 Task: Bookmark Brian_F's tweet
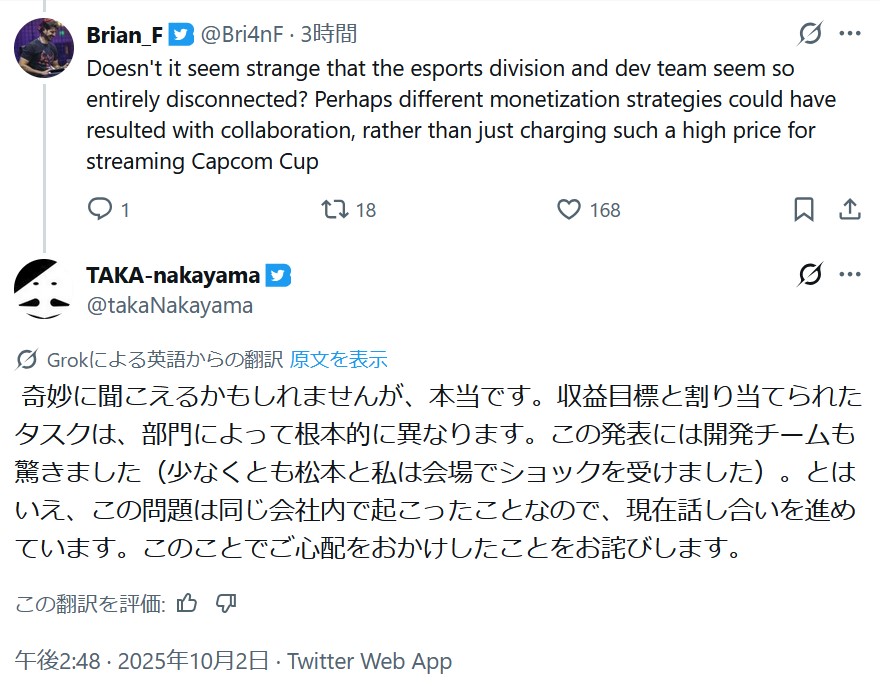[x=804, y=209]
